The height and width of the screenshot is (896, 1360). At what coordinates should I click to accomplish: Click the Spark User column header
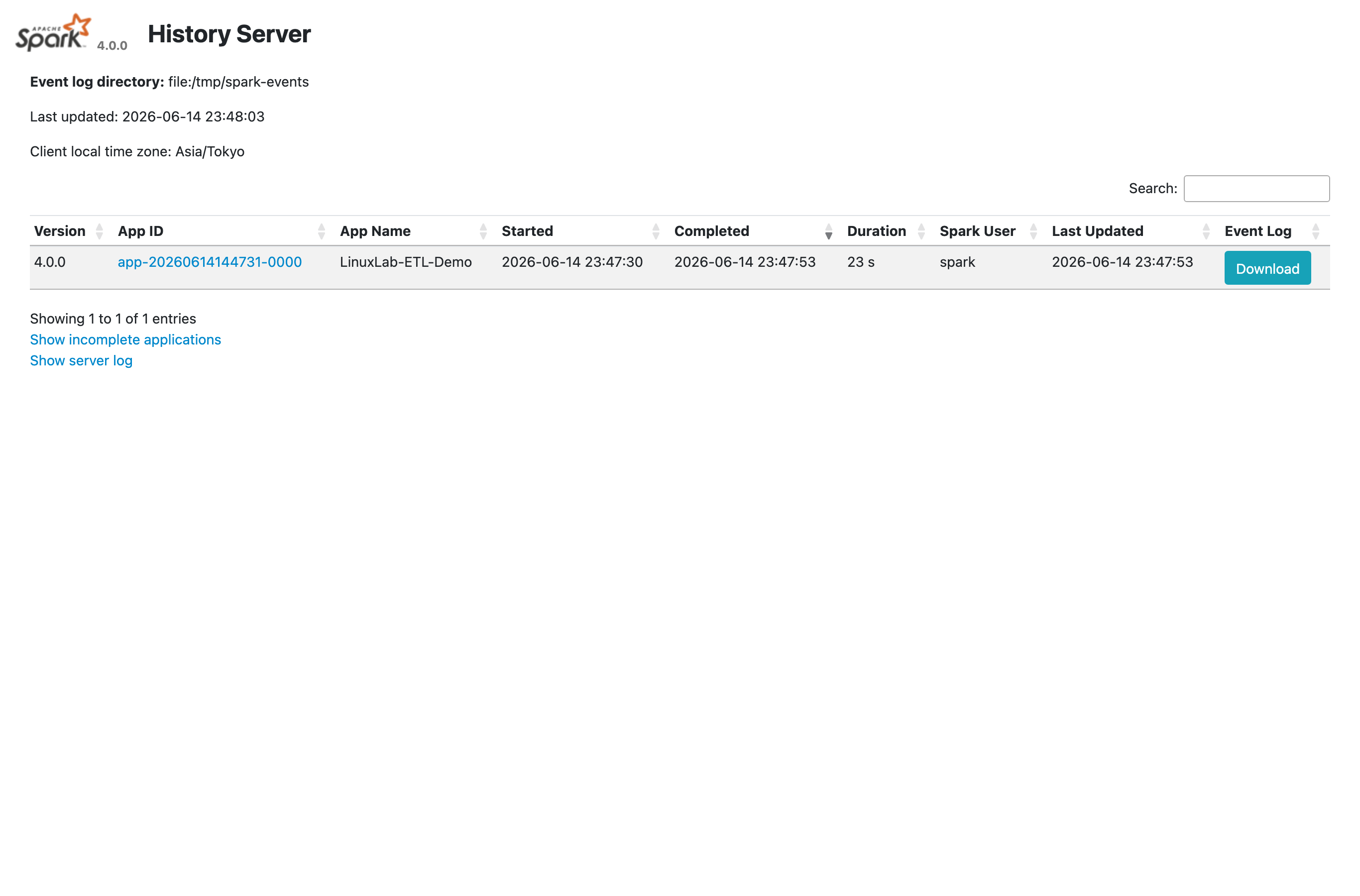coord(978,231)
